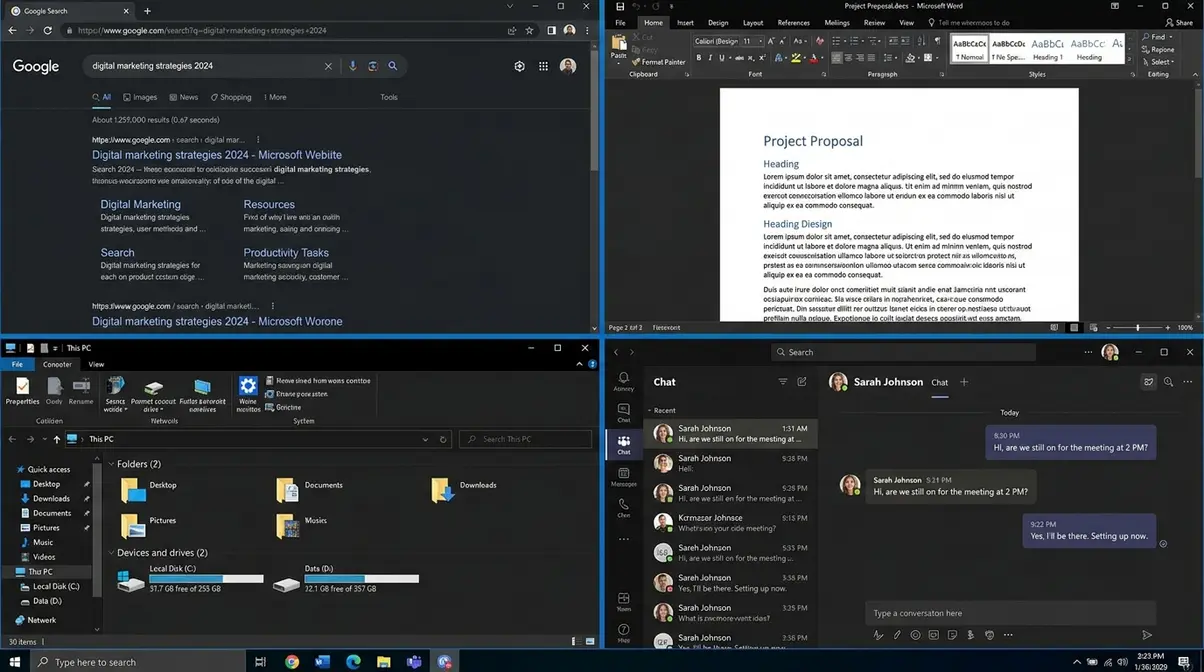1204x672 pixels.
Task: Click Format Painter in Word ribbon
Action: click(x=660, y=62)
